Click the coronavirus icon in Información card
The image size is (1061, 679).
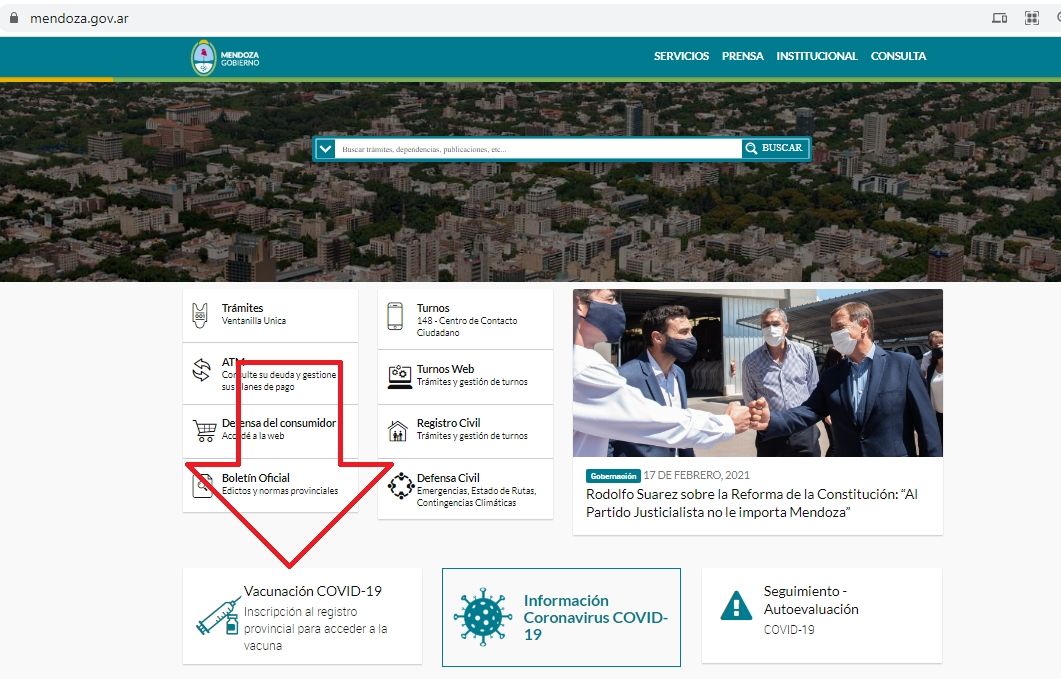click(482, 616)
